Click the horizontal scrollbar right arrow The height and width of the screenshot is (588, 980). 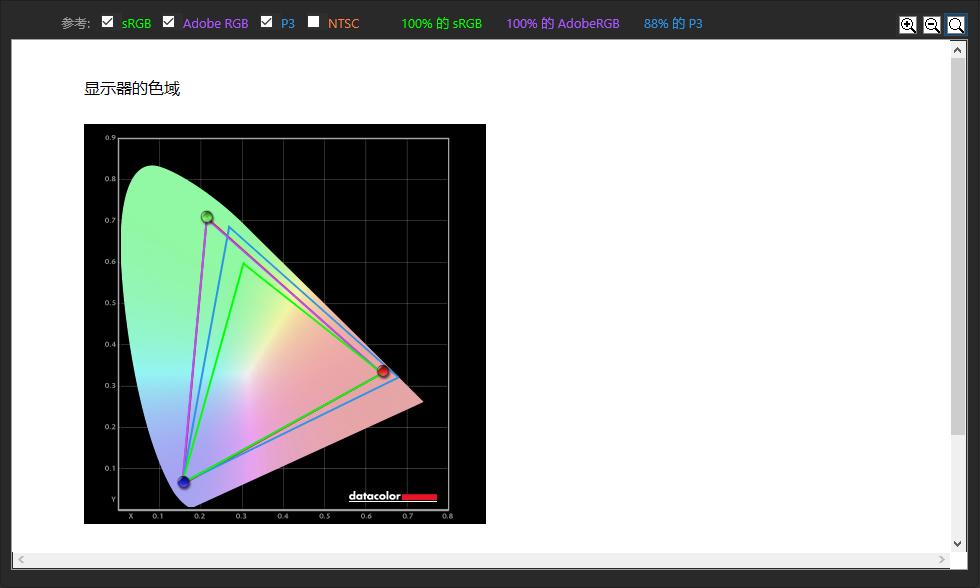click(942, 559)
